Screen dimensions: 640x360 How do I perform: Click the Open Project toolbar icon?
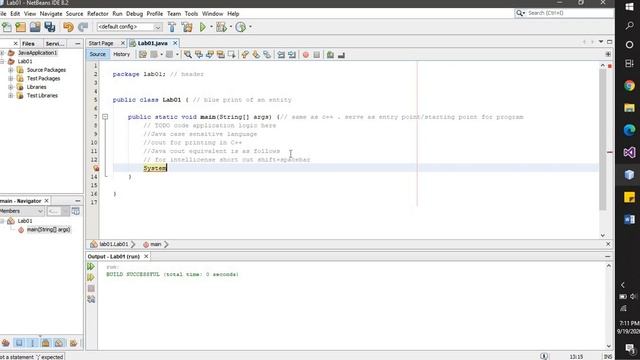(35, 27)
